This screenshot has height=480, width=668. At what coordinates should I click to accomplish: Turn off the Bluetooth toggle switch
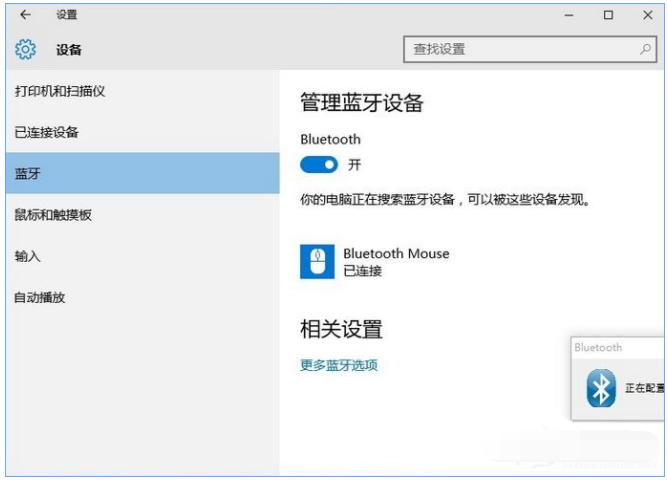(x=319, y=165)
